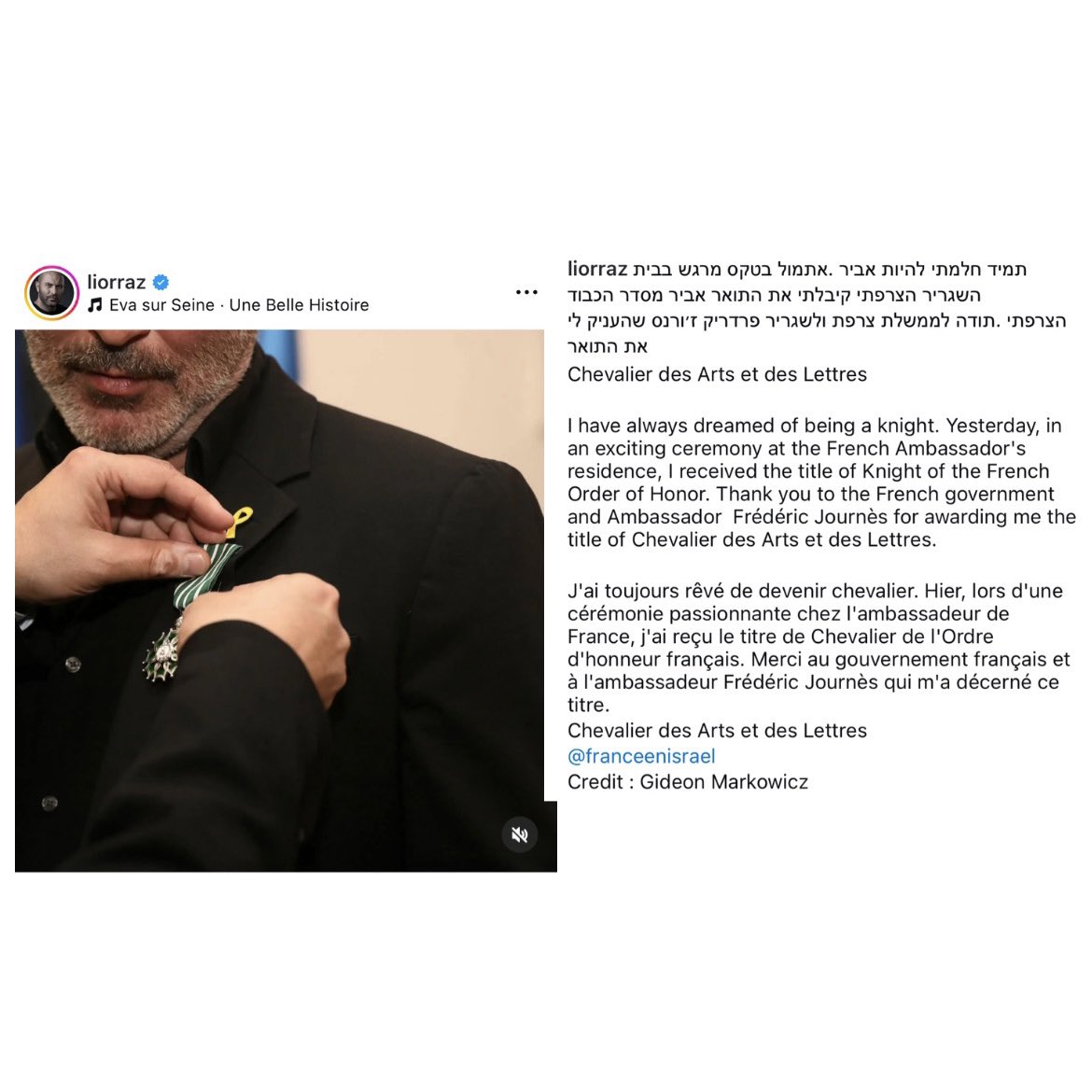Click Chevalier des Arts line below Hebrew text

(x=718, y=374)
